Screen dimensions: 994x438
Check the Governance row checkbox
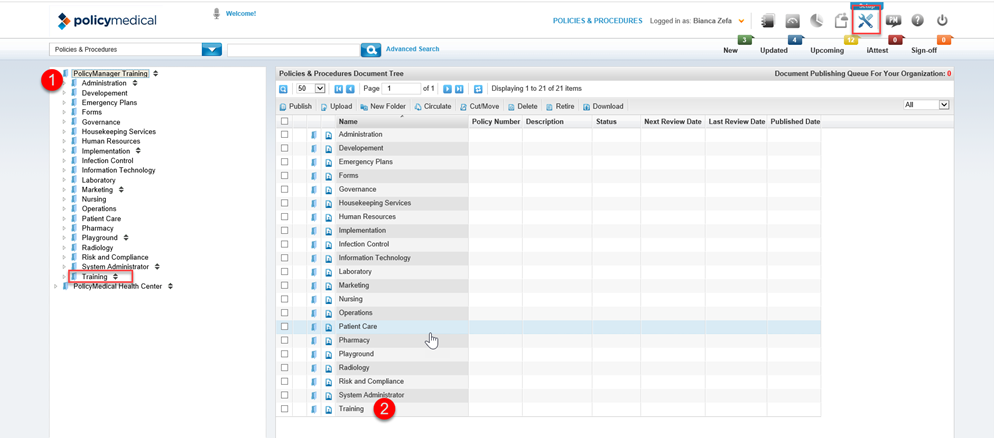click(x=285, y=190)
